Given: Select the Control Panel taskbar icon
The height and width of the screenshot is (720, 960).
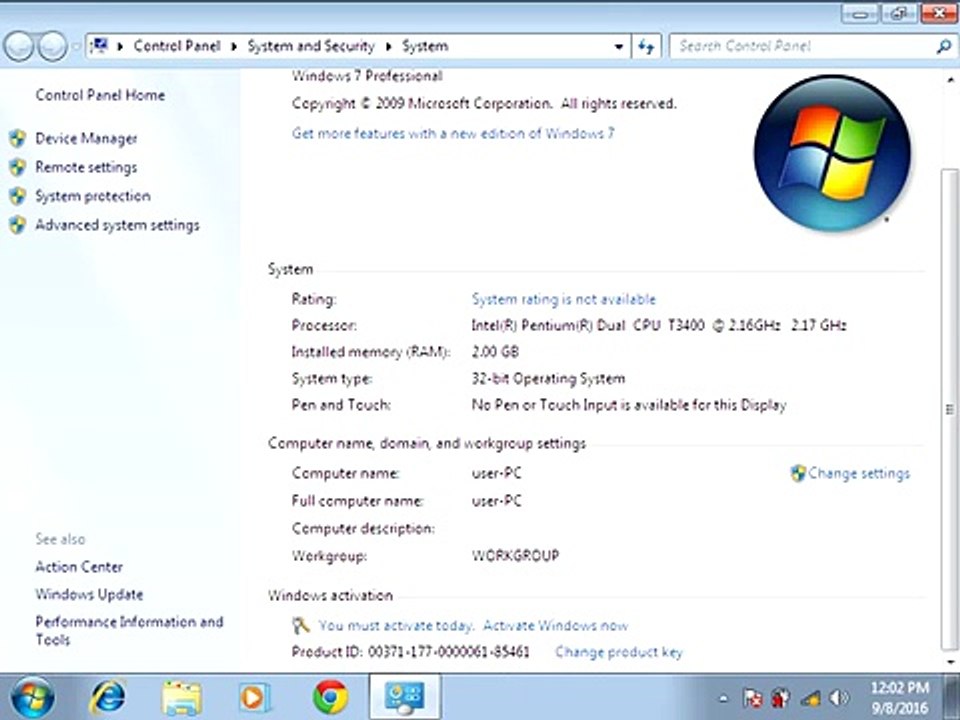Looking at the screenshot, I should (404, 697).
